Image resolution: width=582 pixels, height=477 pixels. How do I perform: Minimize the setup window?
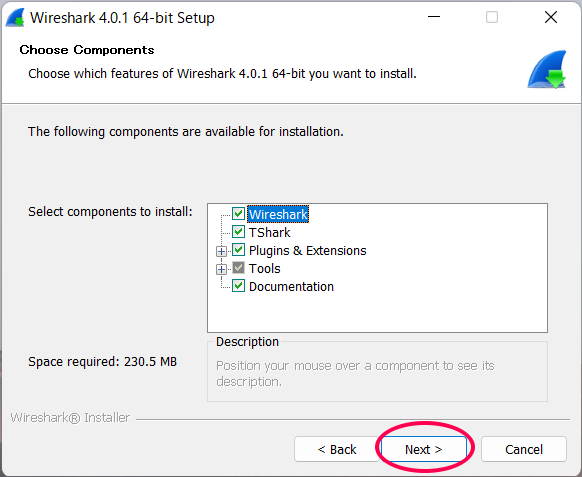point(434,17)
